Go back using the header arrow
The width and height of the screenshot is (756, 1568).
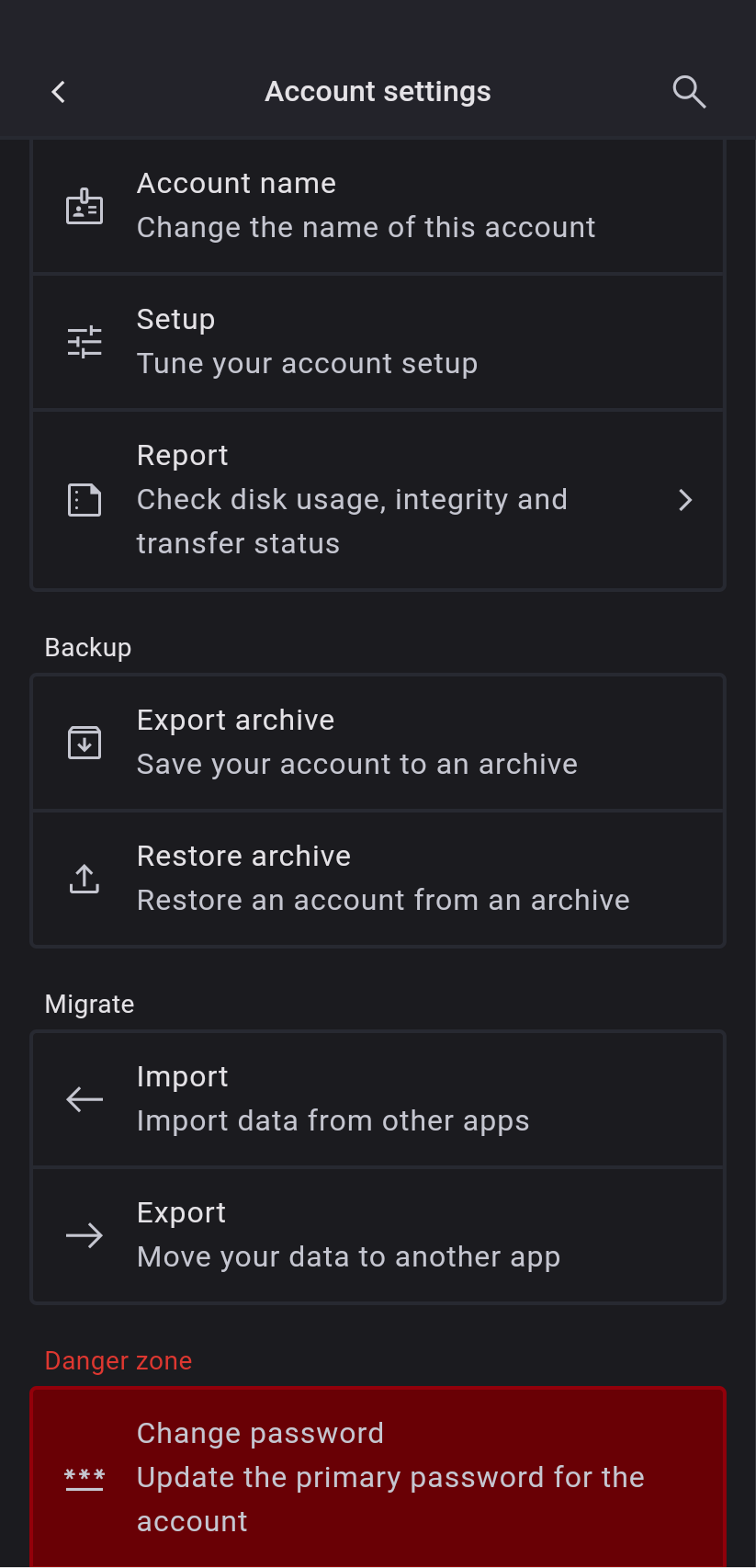59,92
